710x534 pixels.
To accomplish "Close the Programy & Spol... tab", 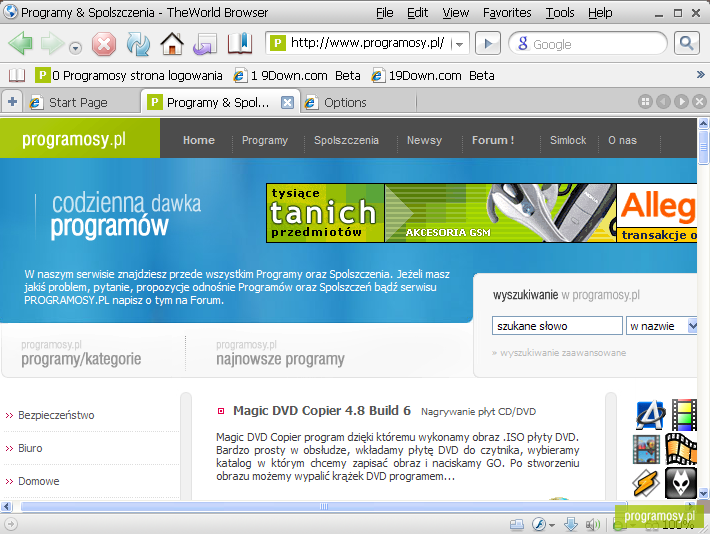I will pos(287,102).
